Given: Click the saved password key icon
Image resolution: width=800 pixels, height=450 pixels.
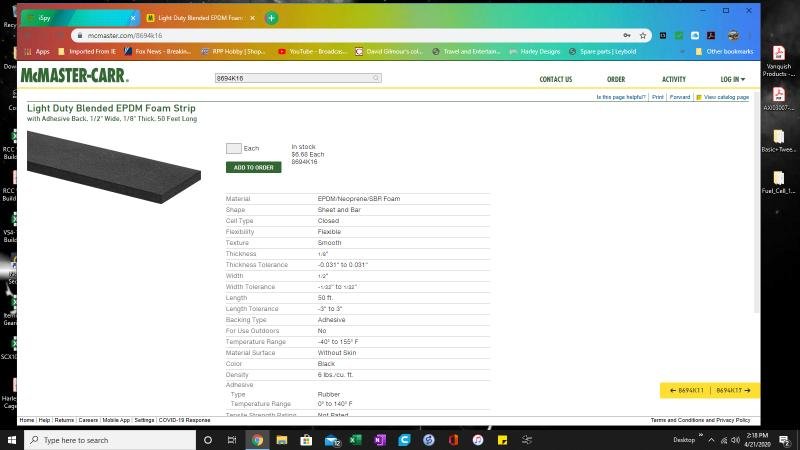Looking at the screenshot, I should [627, 35].
